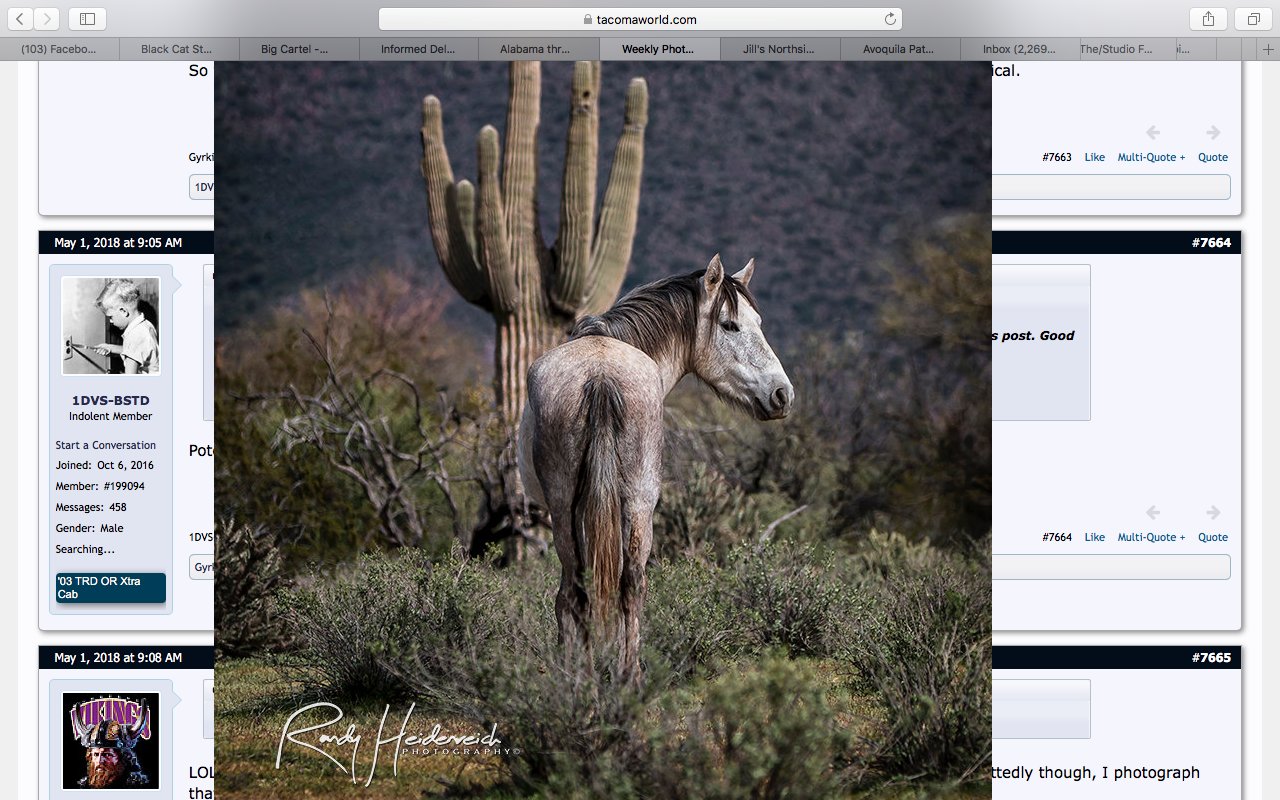The image size is (1280, 800).
Task: Click next-post arrow above #7664 Quote
Action: click(x=1213, y=512)
